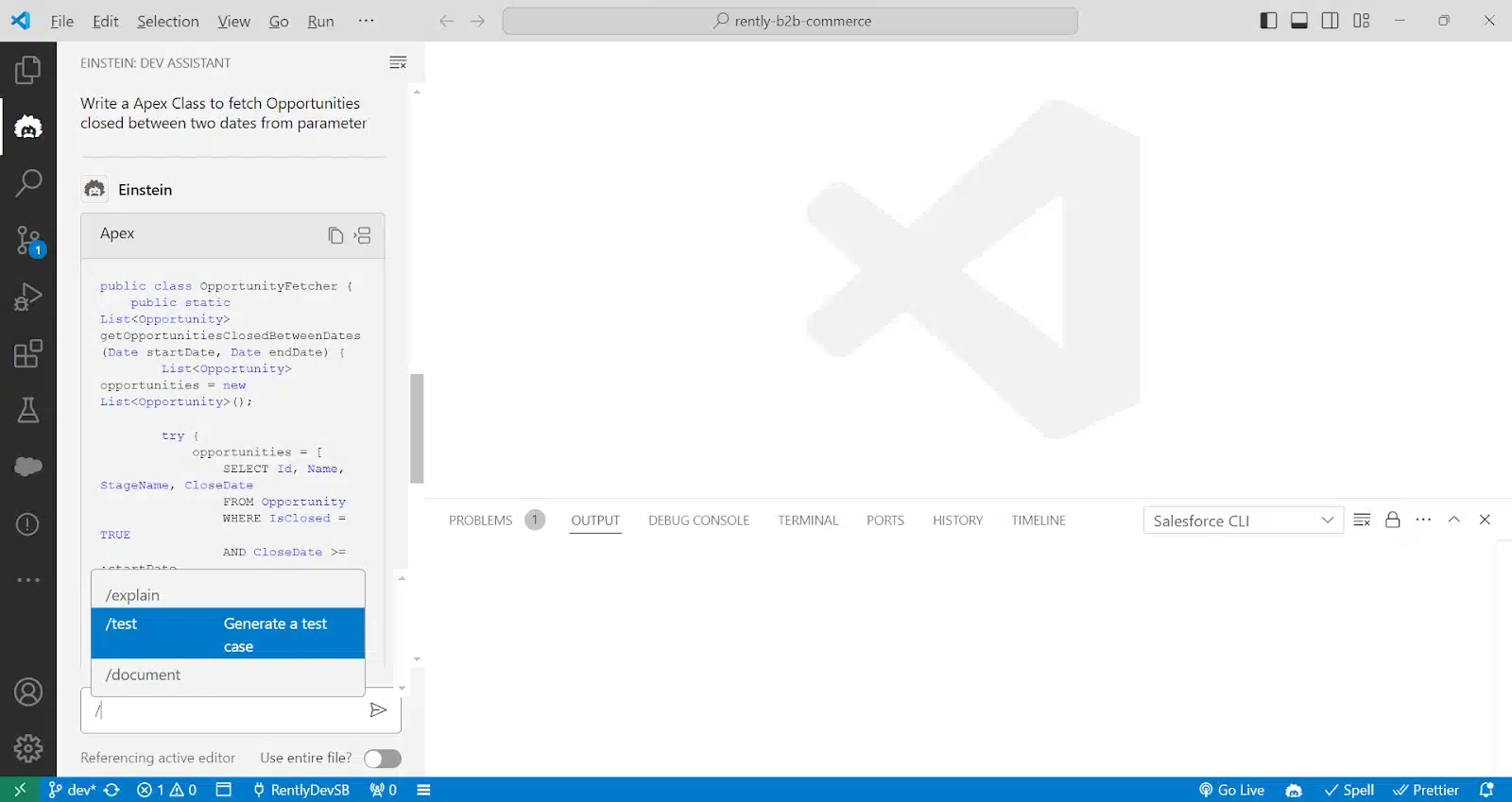The height and width of the screenshot is (802, 1512).
Task: Open the Edit menu
Action: click(105, 21)
